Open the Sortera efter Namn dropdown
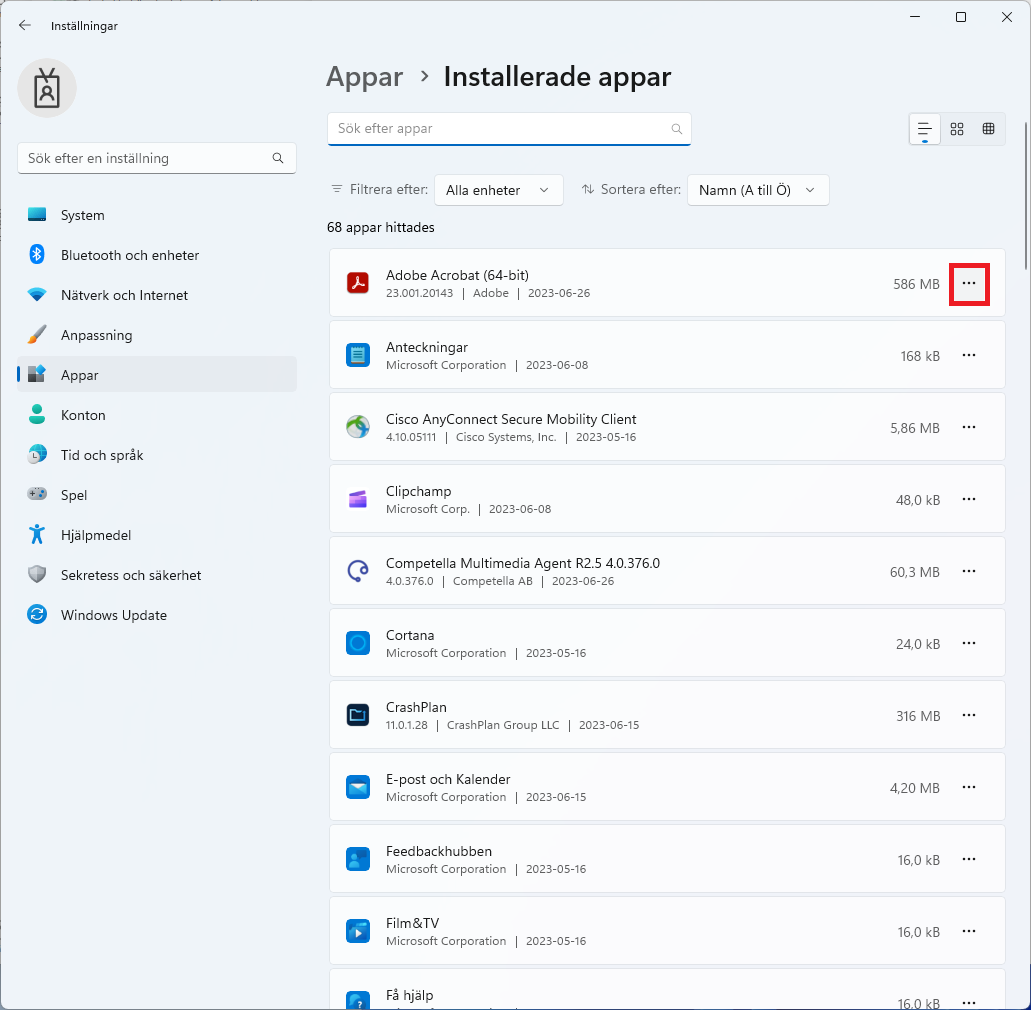The image size is (1031, 1010). (x=757, y=190)
